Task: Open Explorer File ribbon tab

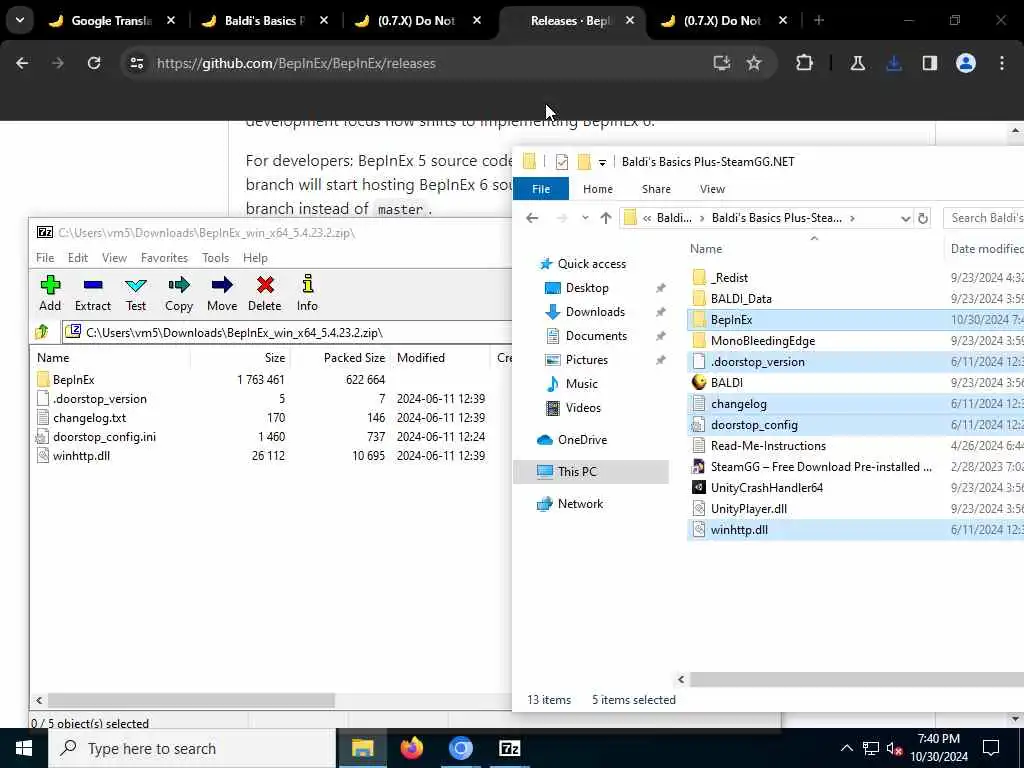Action: tap(541, 189)
